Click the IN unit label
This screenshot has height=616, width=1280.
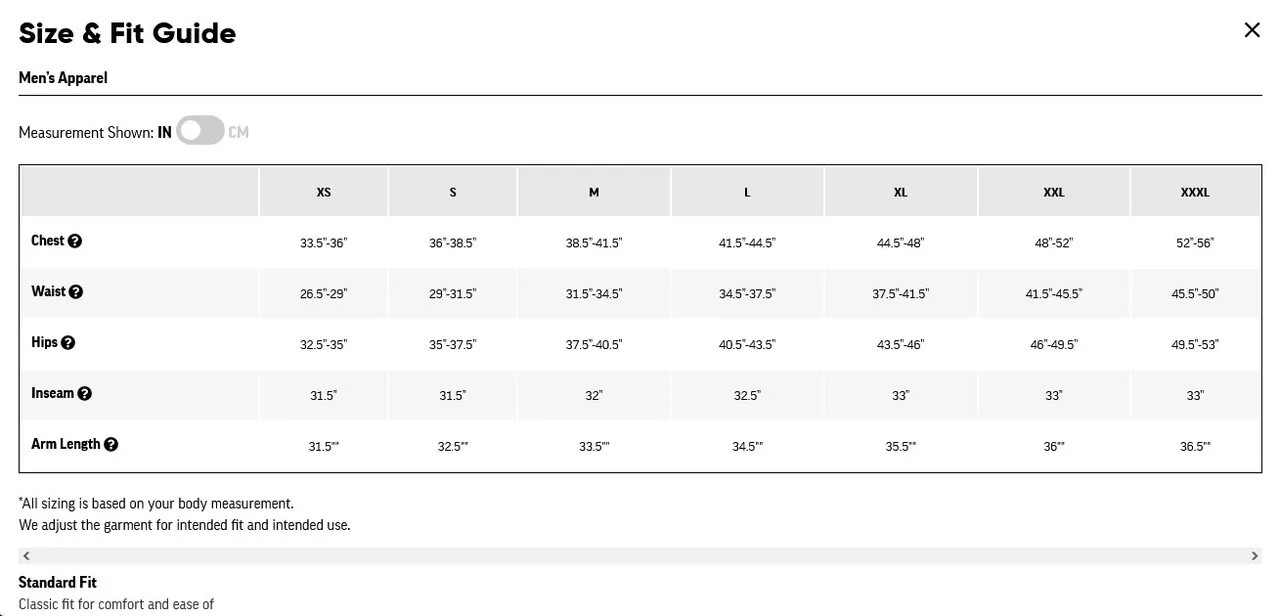tap(164, 132)
